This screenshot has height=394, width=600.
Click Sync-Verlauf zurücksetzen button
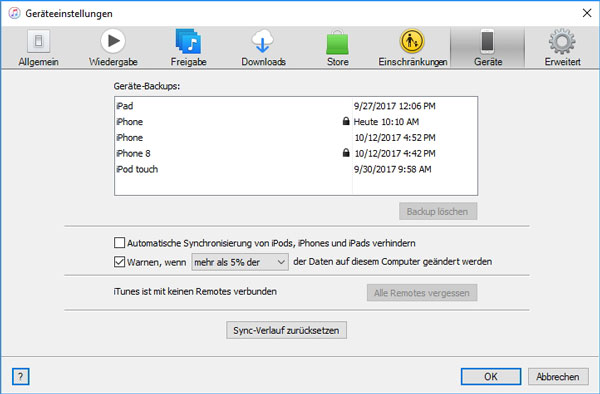tap(286, 330)
